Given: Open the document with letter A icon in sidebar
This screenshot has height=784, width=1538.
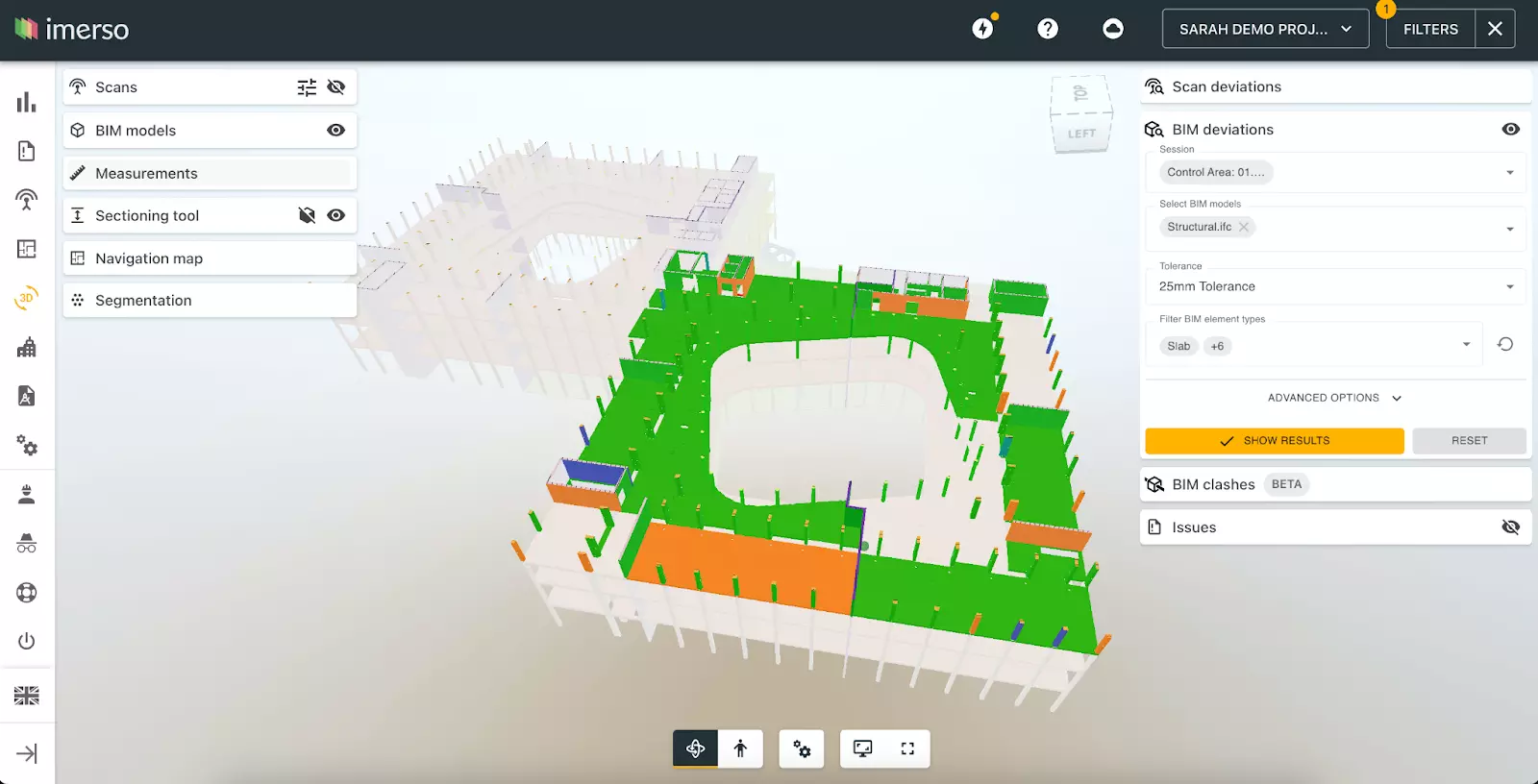Looking at the screenshot, I should pos(27,396).
